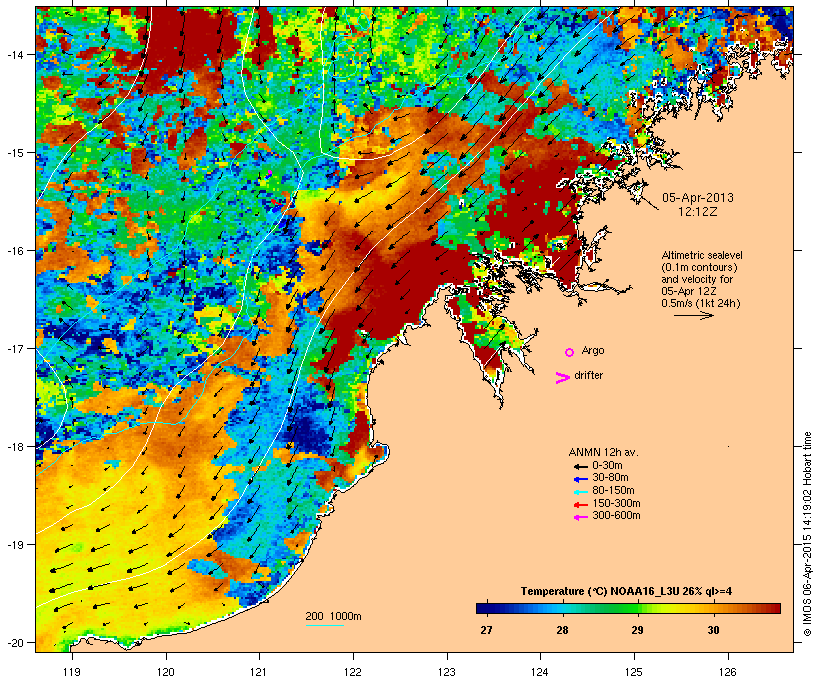The height and width of the screenshot is (680, 820).
Task: Click the temperature color bar
Action: coord(628,608)
